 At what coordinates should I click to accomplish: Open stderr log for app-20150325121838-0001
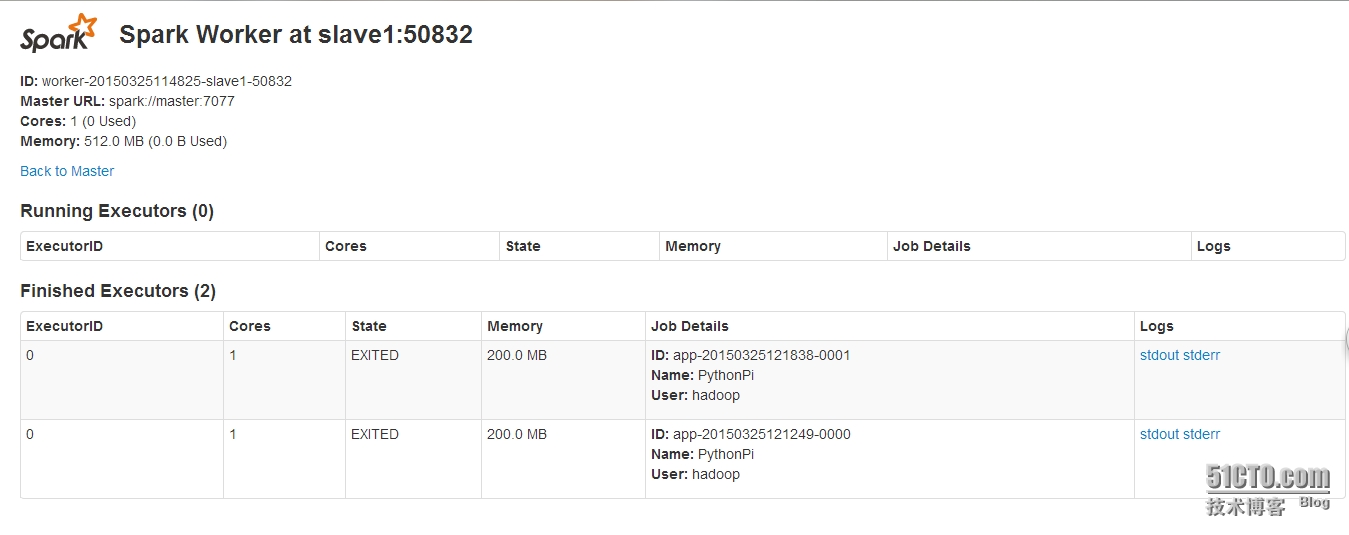pos(1201,355)
